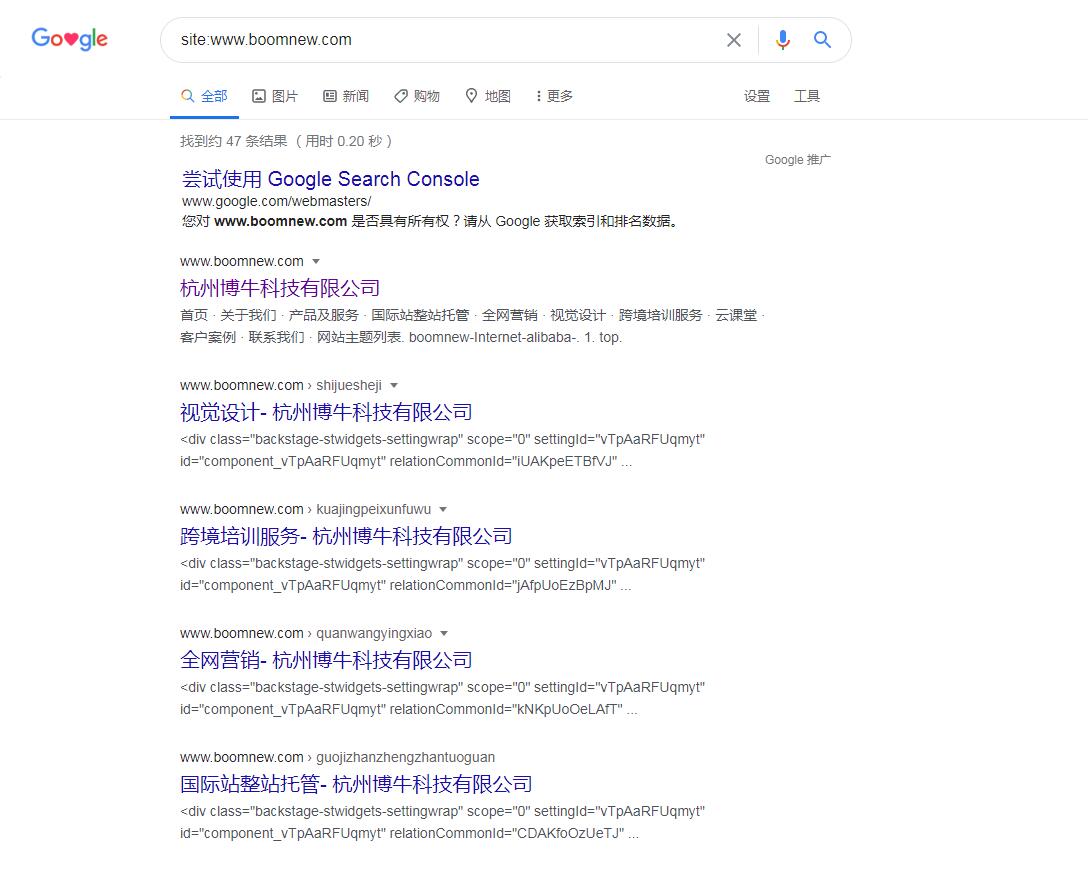Open 工具 (Tools) options
This screenshot has height=874, width=1088.
[x=807, y=96]
